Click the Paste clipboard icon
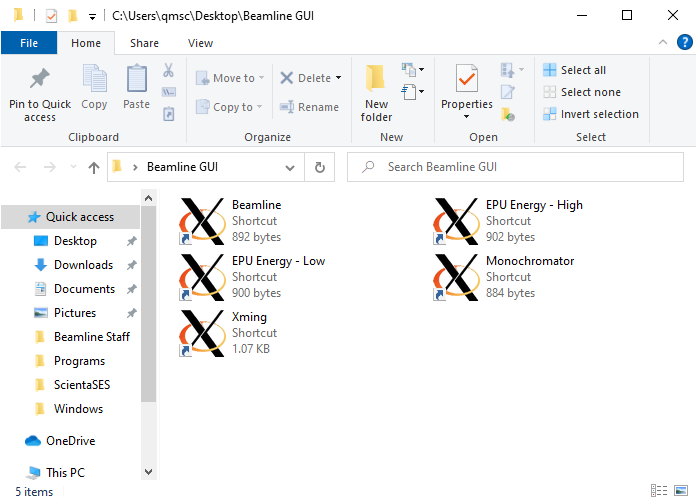This screenshot has height=504, width=697. pos(136,78)
